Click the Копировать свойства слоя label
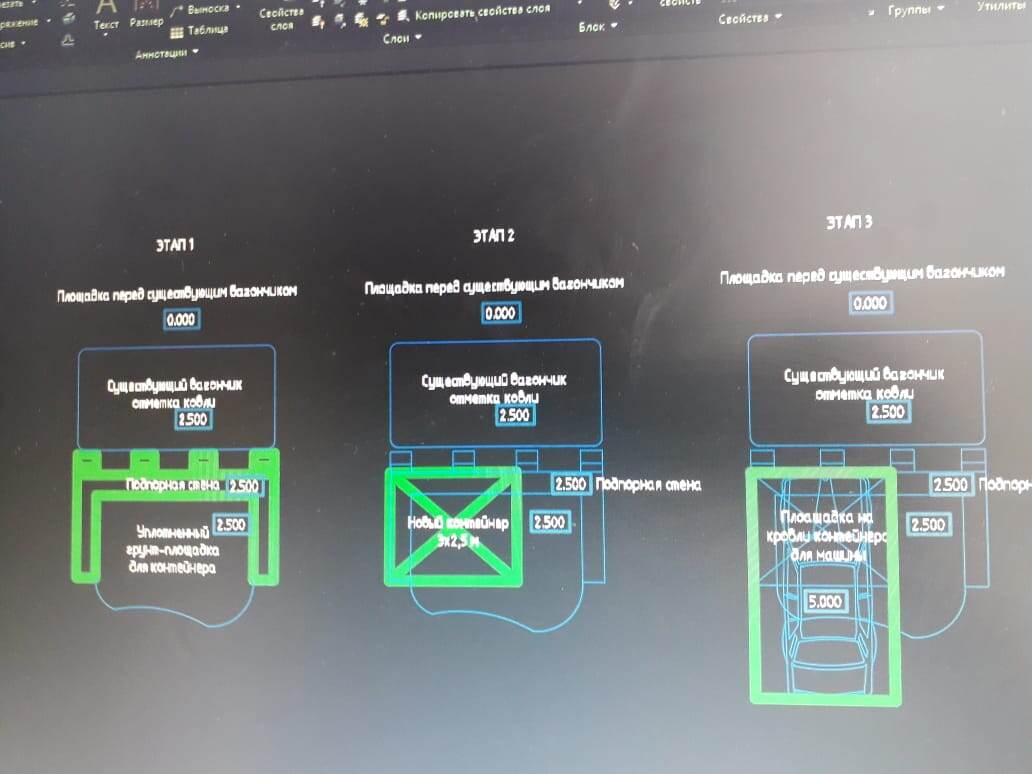 pyautogui.click(x=482, y=12)
